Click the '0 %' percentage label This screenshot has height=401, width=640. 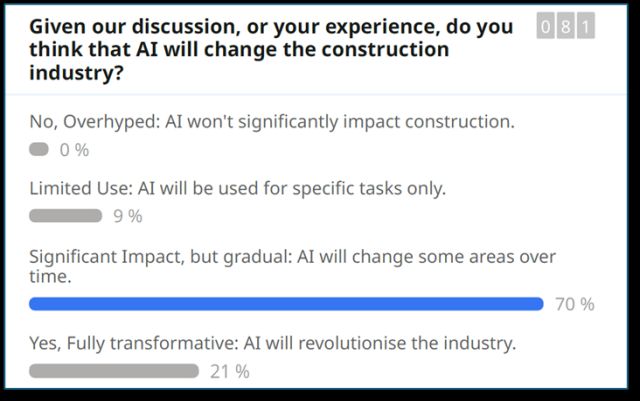click(x=74, y=150)
